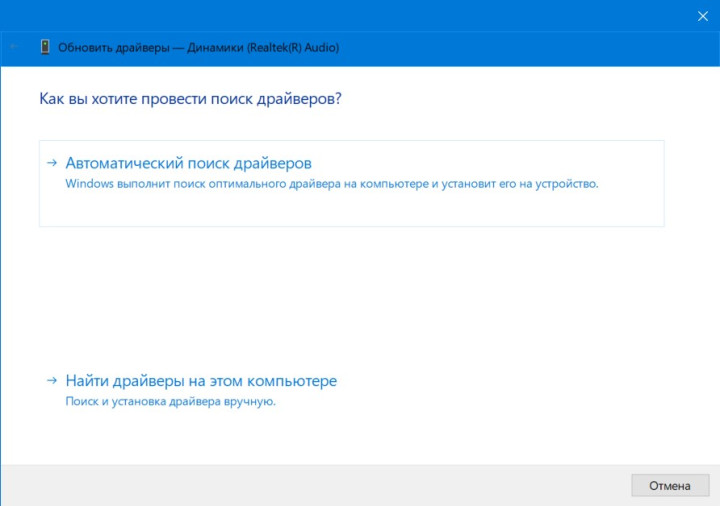Click the text Поиск и установка драйвера вручную
720x506 pixels.
170,401
